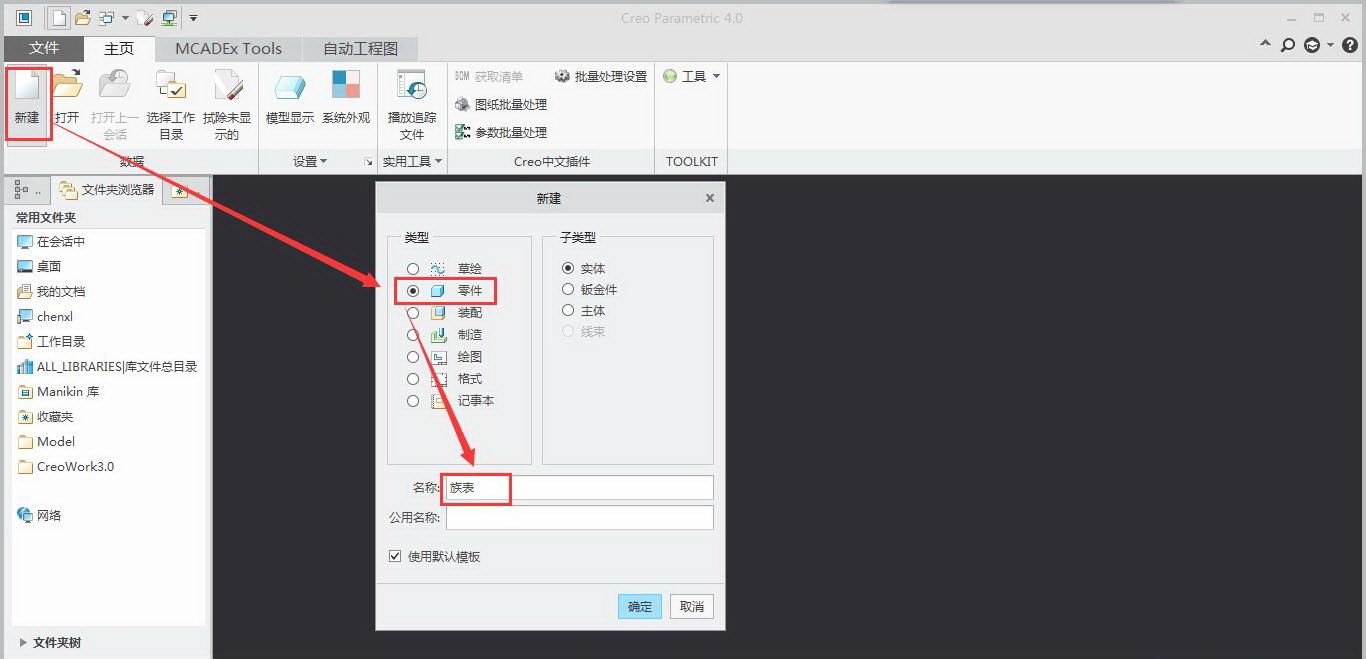Open the quick access toolbar customize arrow
This screenshot has width=1366, height=659.
point(193,18)
